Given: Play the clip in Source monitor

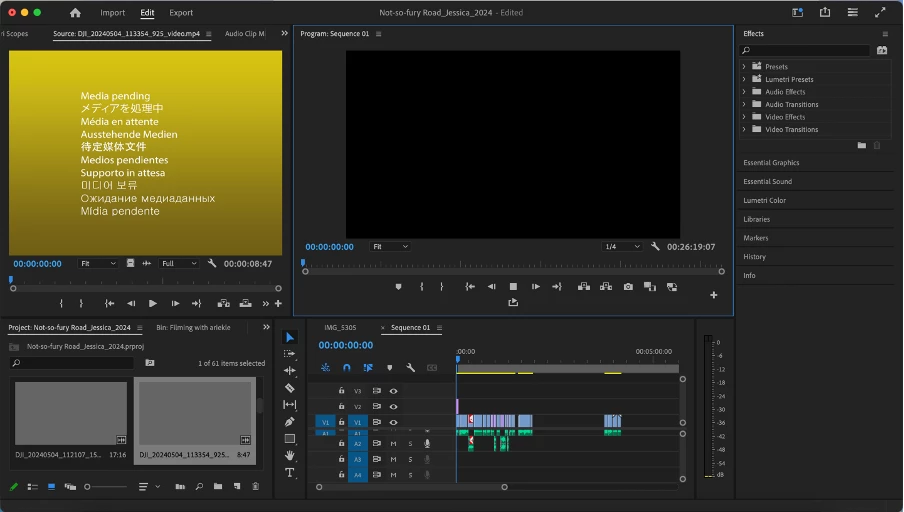Looking at the screenshot, I should click(153, 303).
